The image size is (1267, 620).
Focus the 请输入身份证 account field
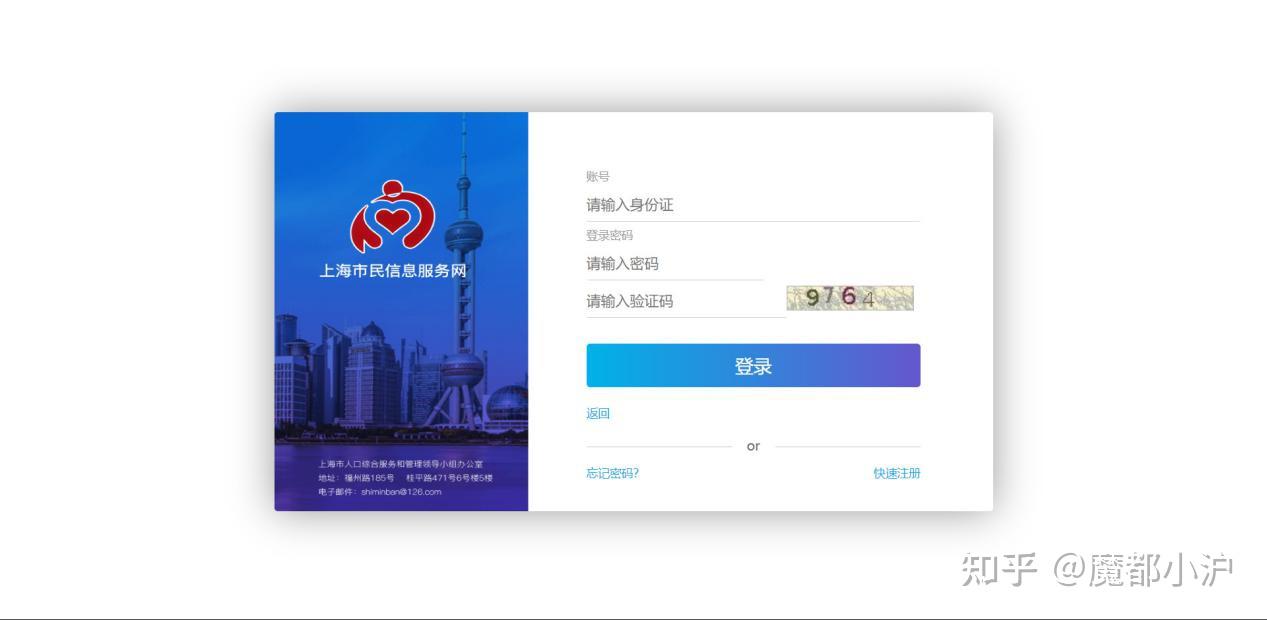coord(752,205)
